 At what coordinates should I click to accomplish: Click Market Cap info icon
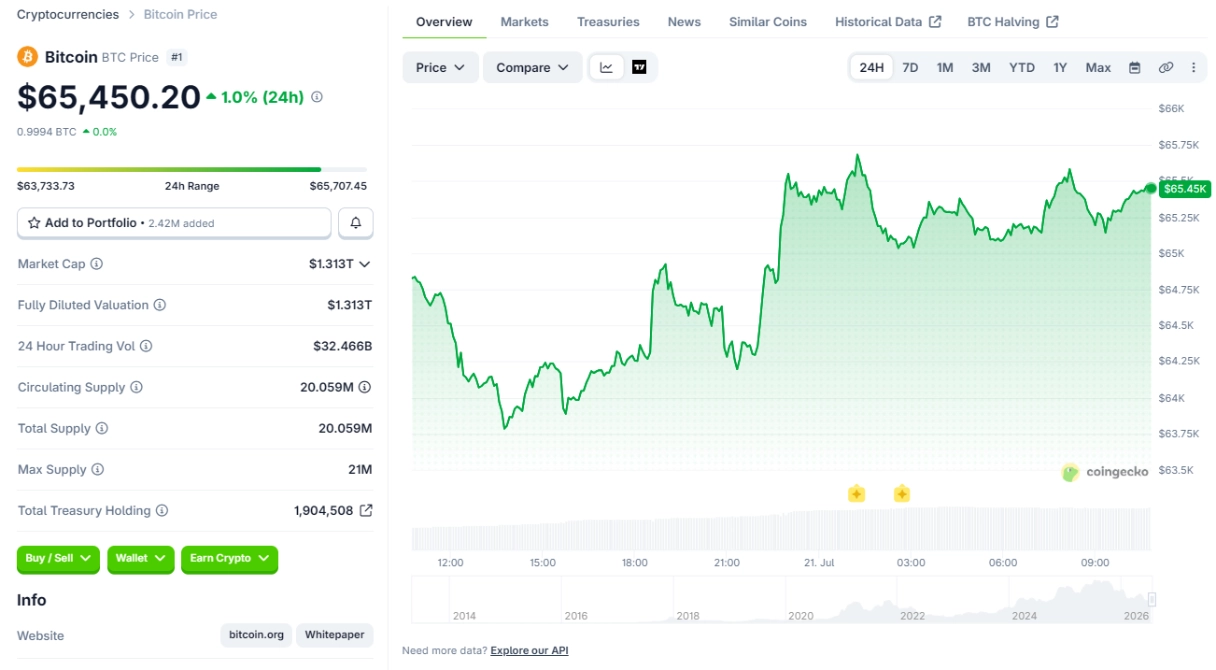(x=97, y=264)
